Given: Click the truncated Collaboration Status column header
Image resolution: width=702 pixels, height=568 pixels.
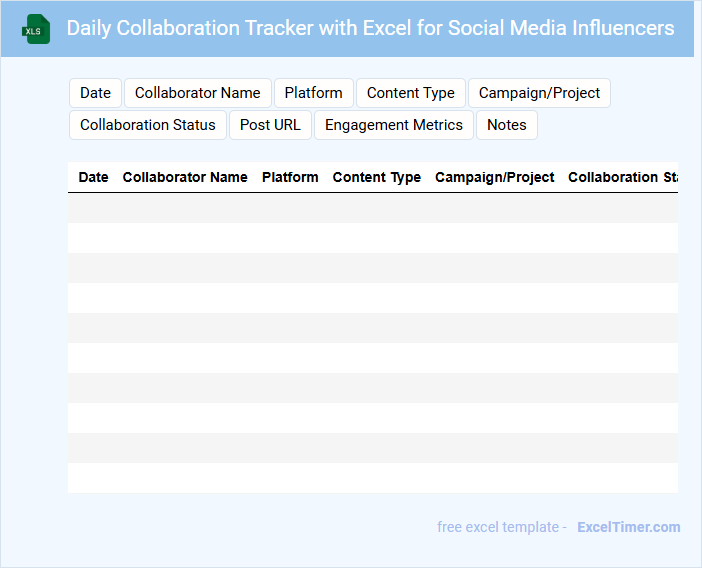Looking at the screenshot, I should (622, 177).
